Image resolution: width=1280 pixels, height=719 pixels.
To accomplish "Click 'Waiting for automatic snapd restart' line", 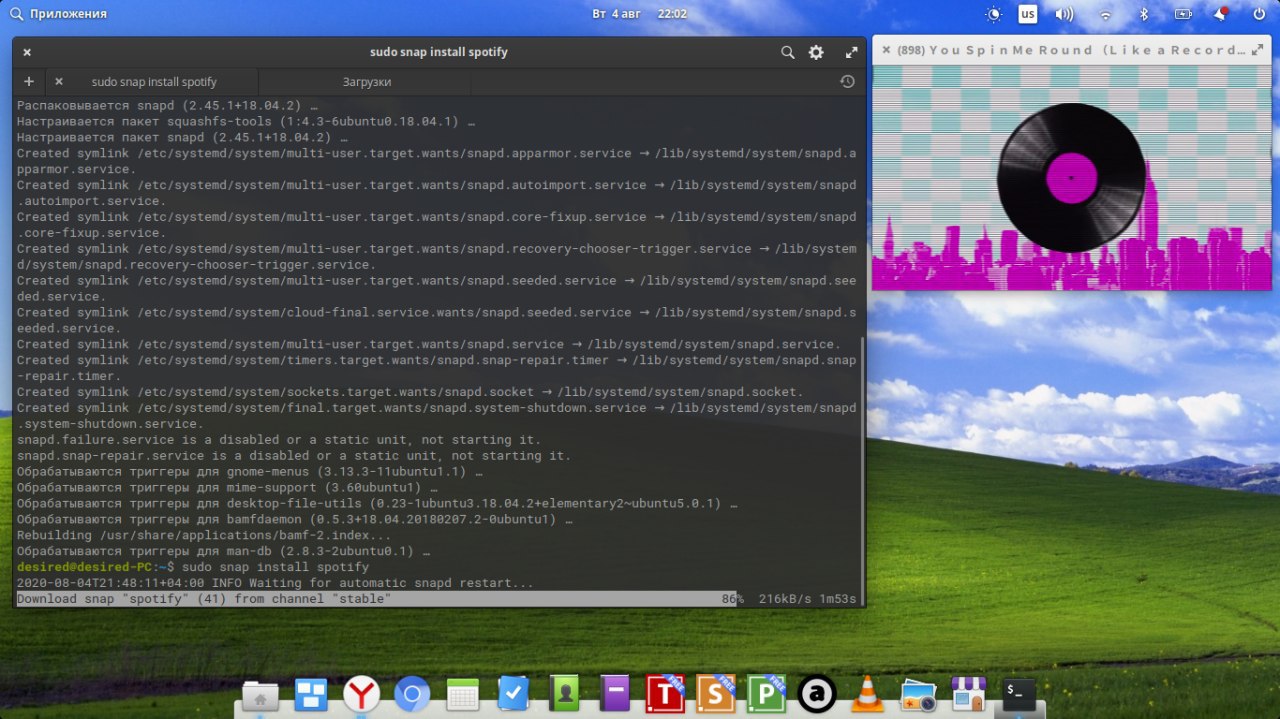I will coord(275,583).
